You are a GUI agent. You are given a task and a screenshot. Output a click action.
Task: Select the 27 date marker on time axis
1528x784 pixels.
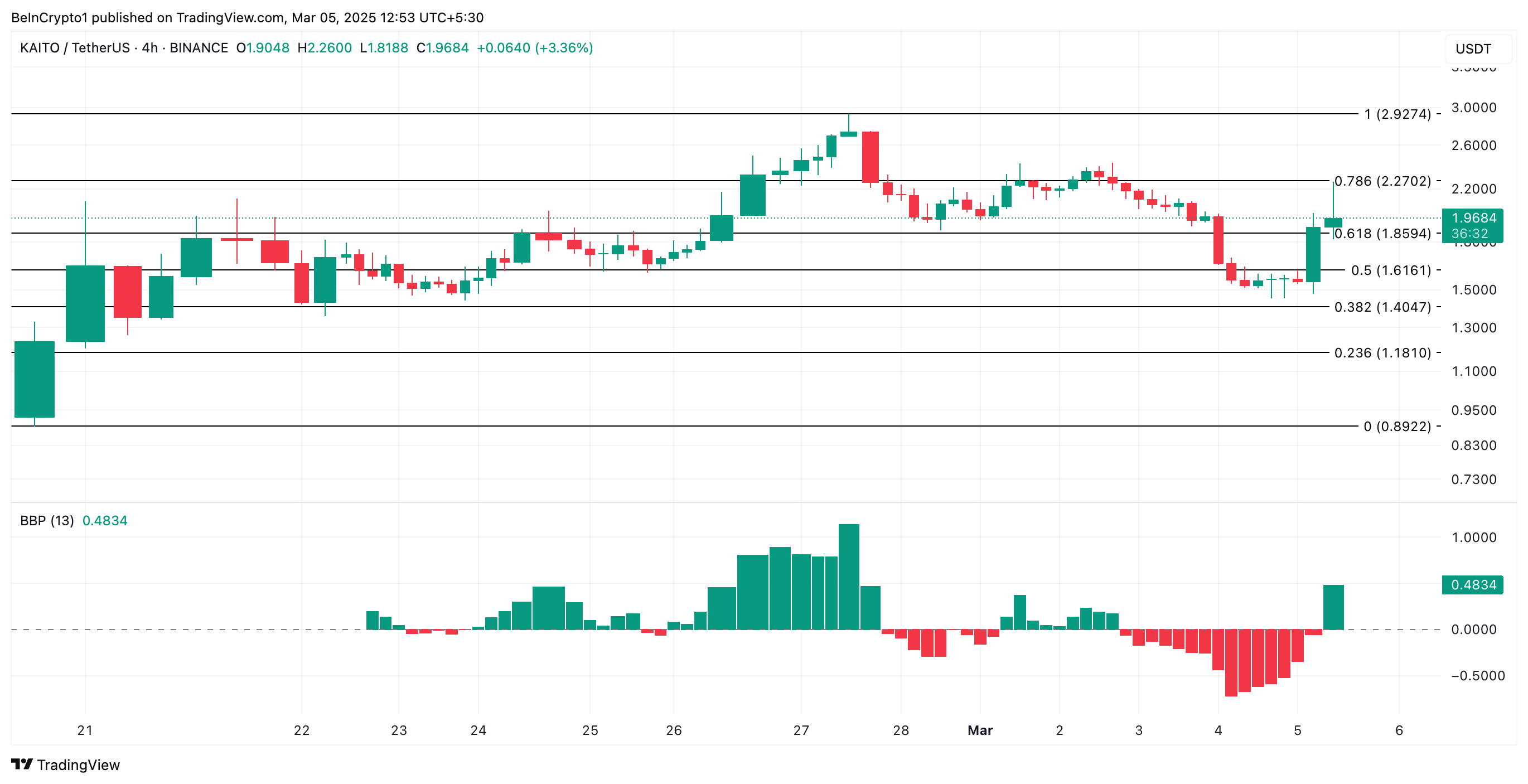[x=801, y=730]
